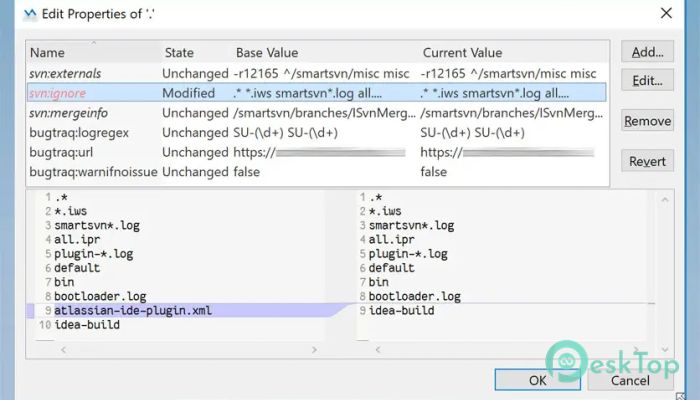Remove the selected property
This screenshot has height=400, width=700.
pyautogui.click(x=647, y=121)
